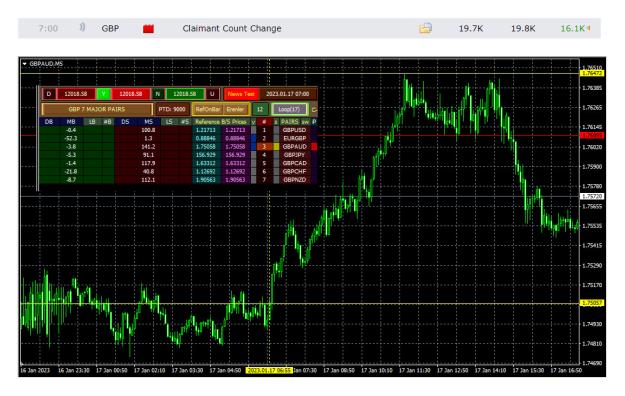Click the 7:00 event time
The image size is (625, 396).
tap(48, 28)
